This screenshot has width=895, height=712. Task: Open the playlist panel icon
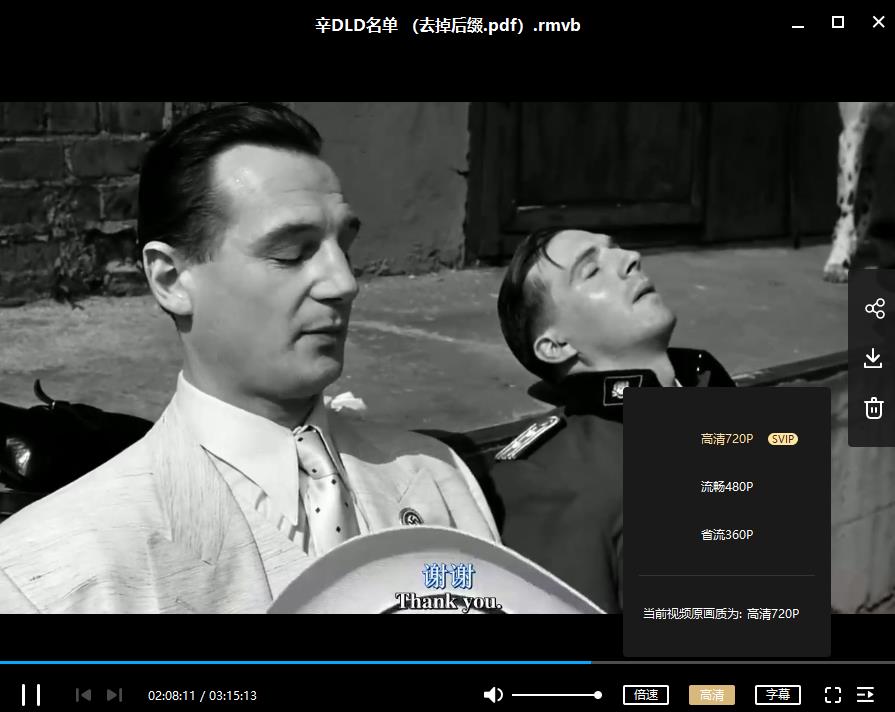click(x=865, y=695)
